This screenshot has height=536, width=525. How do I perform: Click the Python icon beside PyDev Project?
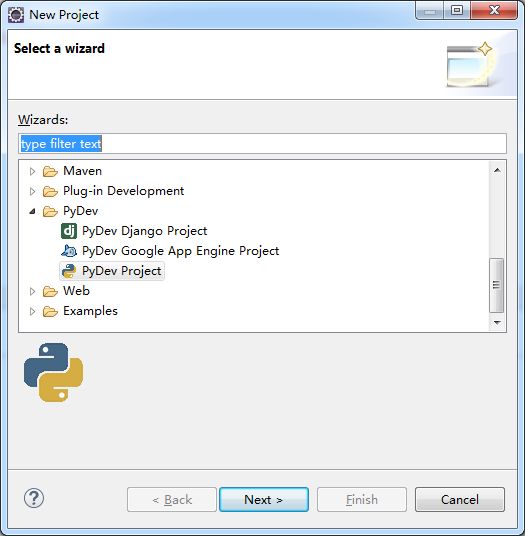[x=69, y=271]
